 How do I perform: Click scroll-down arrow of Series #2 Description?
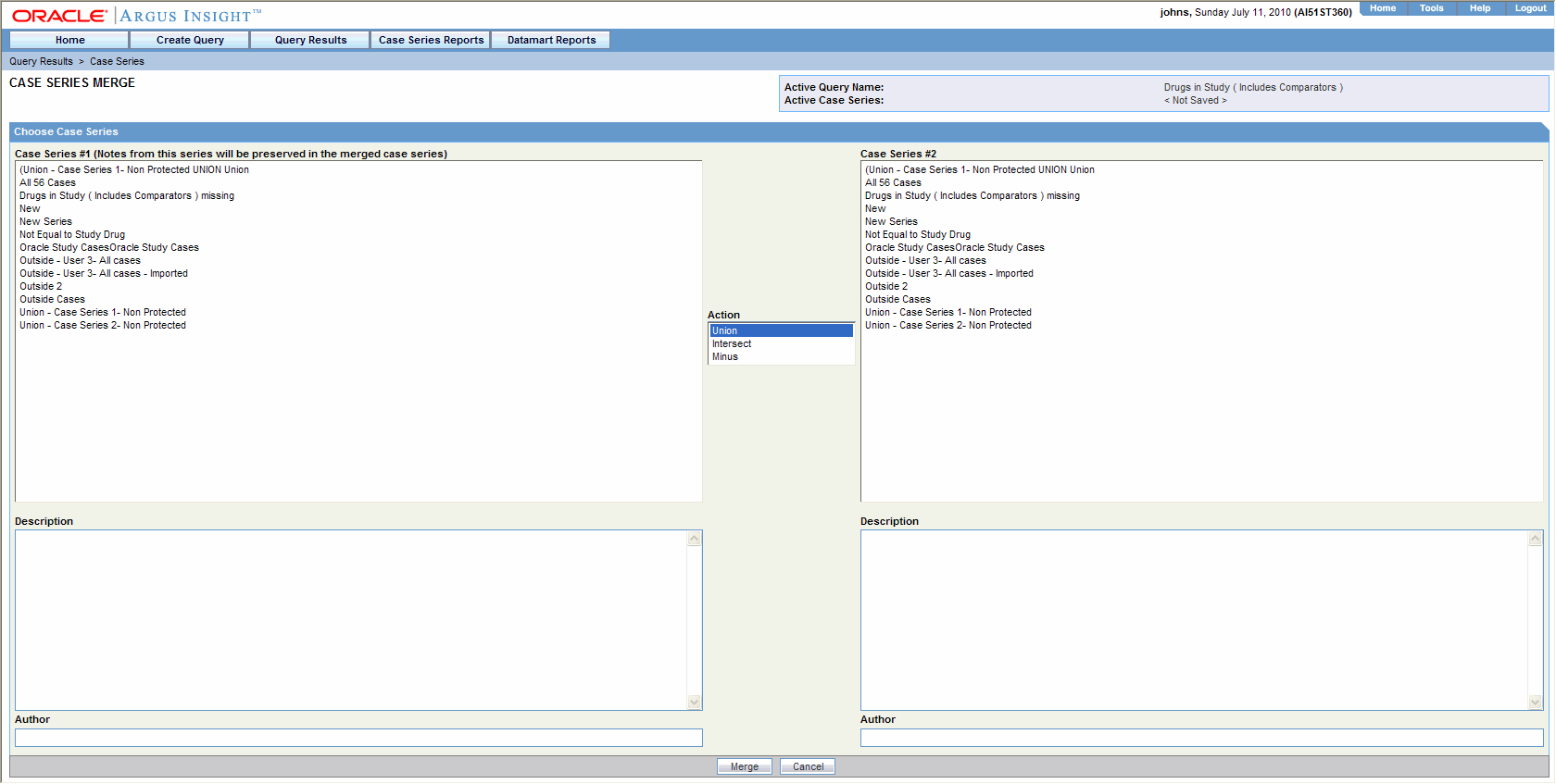click(1536, 703)
